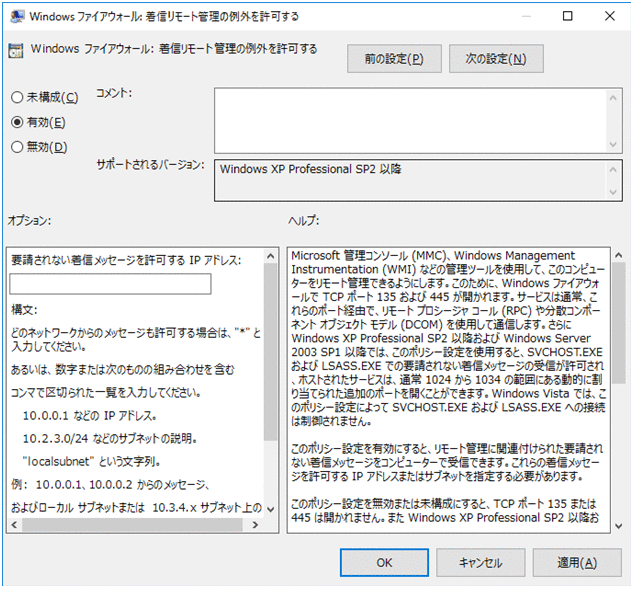Image resolution: width=635 pixels, height=589 pixels.
Task: Click the キャンセル button
Action: pyautogui.click(x=481, y=563)
